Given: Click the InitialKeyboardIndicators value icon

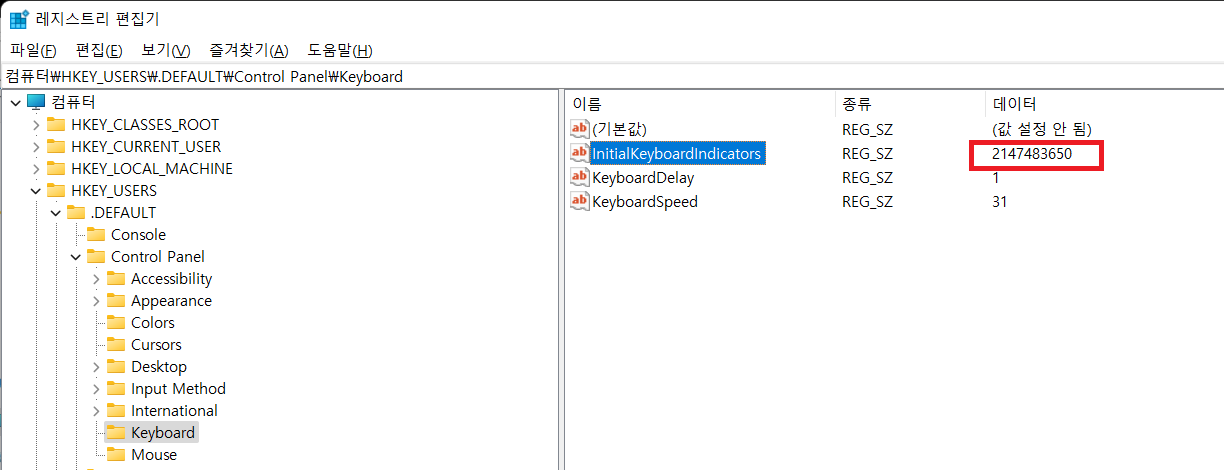Looking at the screenshot, I should pyautogui.click(x=580, y=153).
